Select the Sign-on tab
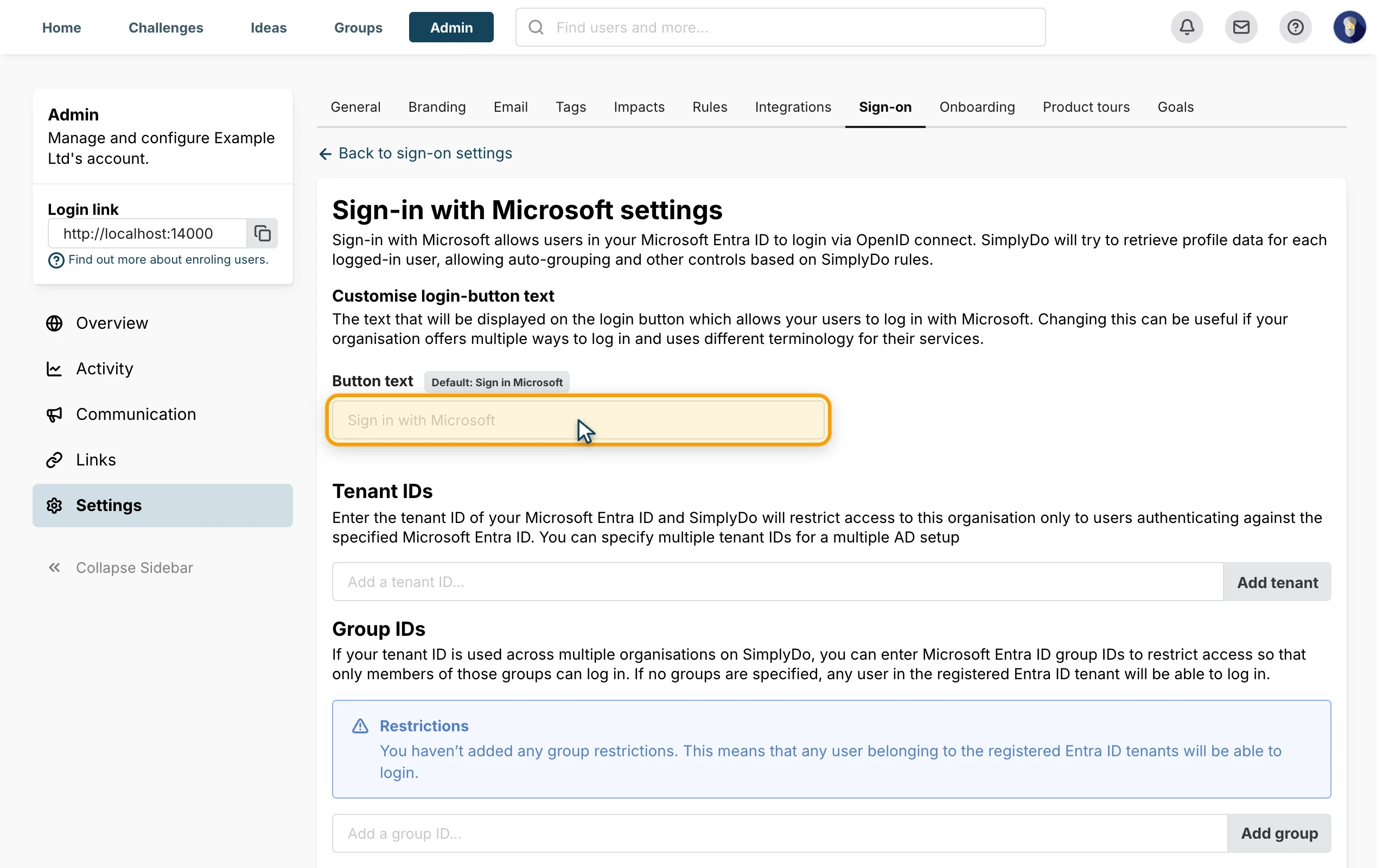1389x868 pixels. [885, 107]
